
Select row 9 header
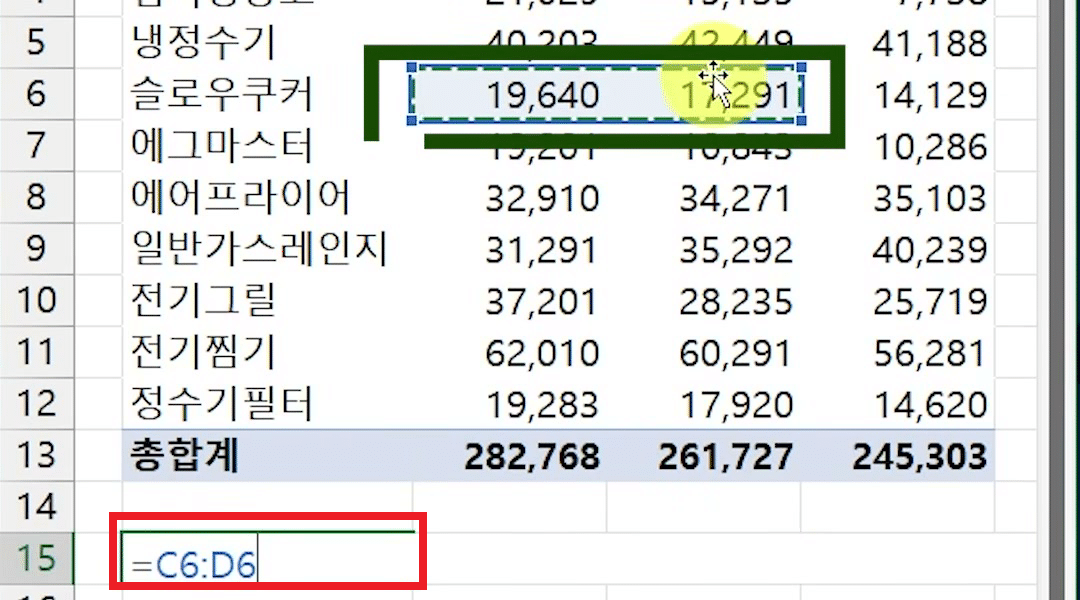coord(37,249)
